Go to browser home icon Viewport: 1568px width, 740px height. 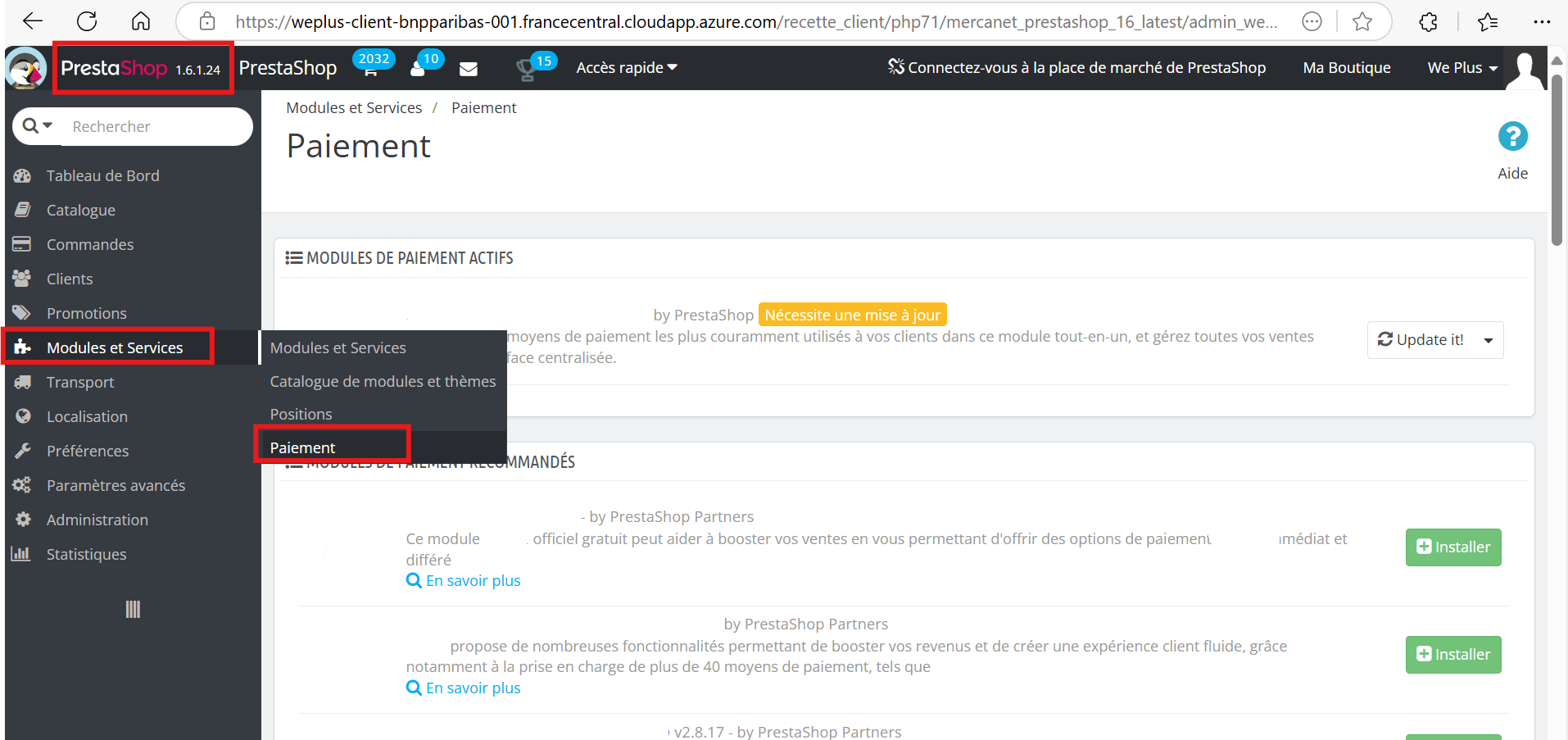tap(141, 21)
